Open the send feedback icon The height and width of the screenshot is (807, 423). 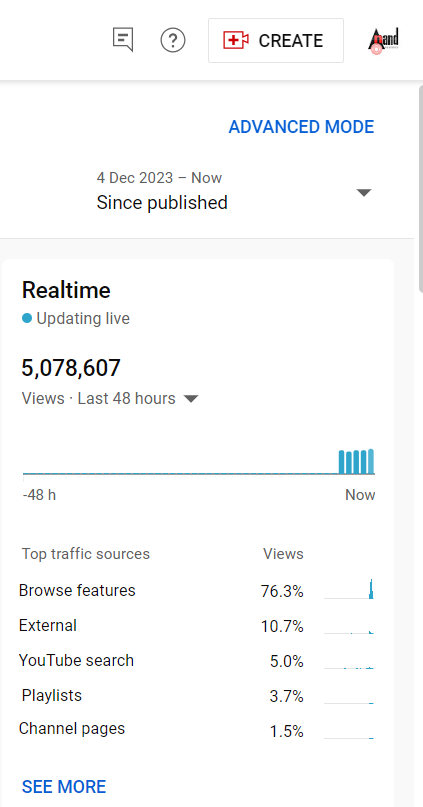(123, 40)
